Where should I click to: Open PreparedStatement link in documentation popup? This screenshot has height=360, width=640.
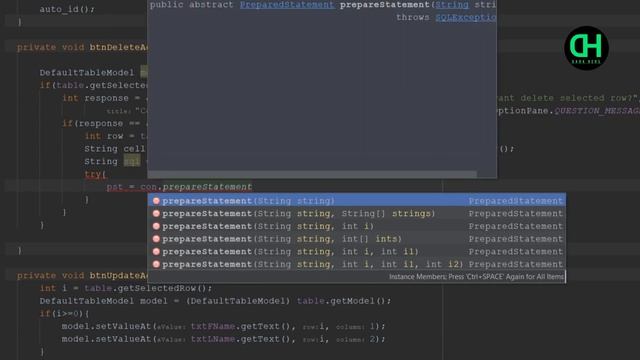[x=287, y=5]
